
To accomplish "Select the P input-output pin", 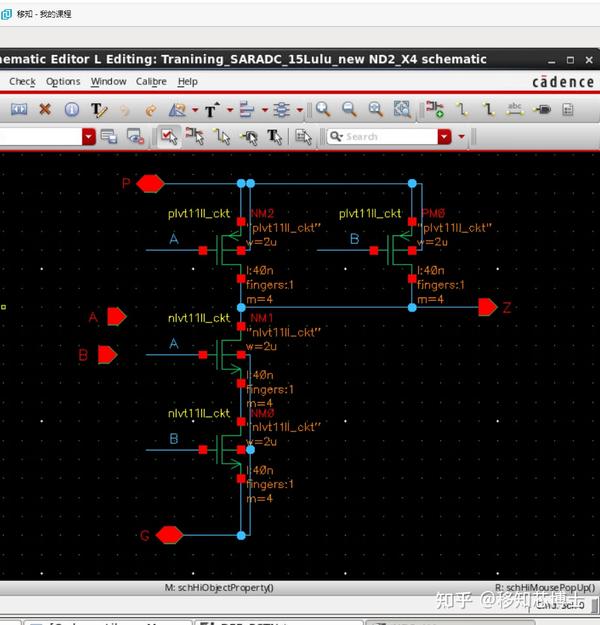I will (150, 183).
